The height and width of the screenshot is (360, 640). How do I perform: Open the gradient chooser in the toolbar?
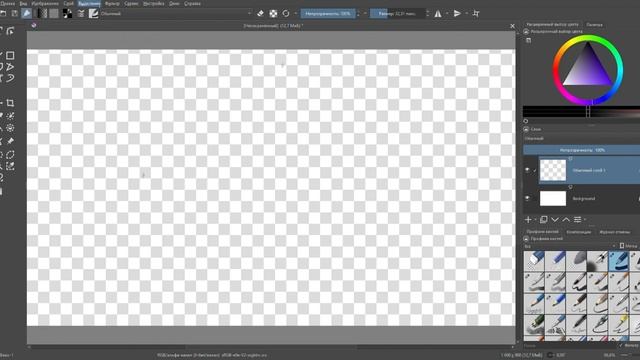coord(41,13)
